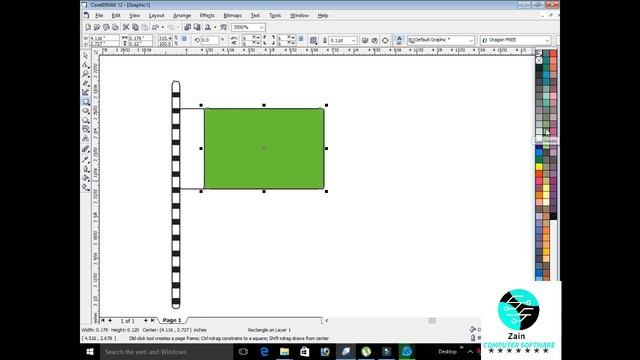Select the Eyedropper tool in the toolbox
This screenshot has width=640, height=360.
click(86, 159)
